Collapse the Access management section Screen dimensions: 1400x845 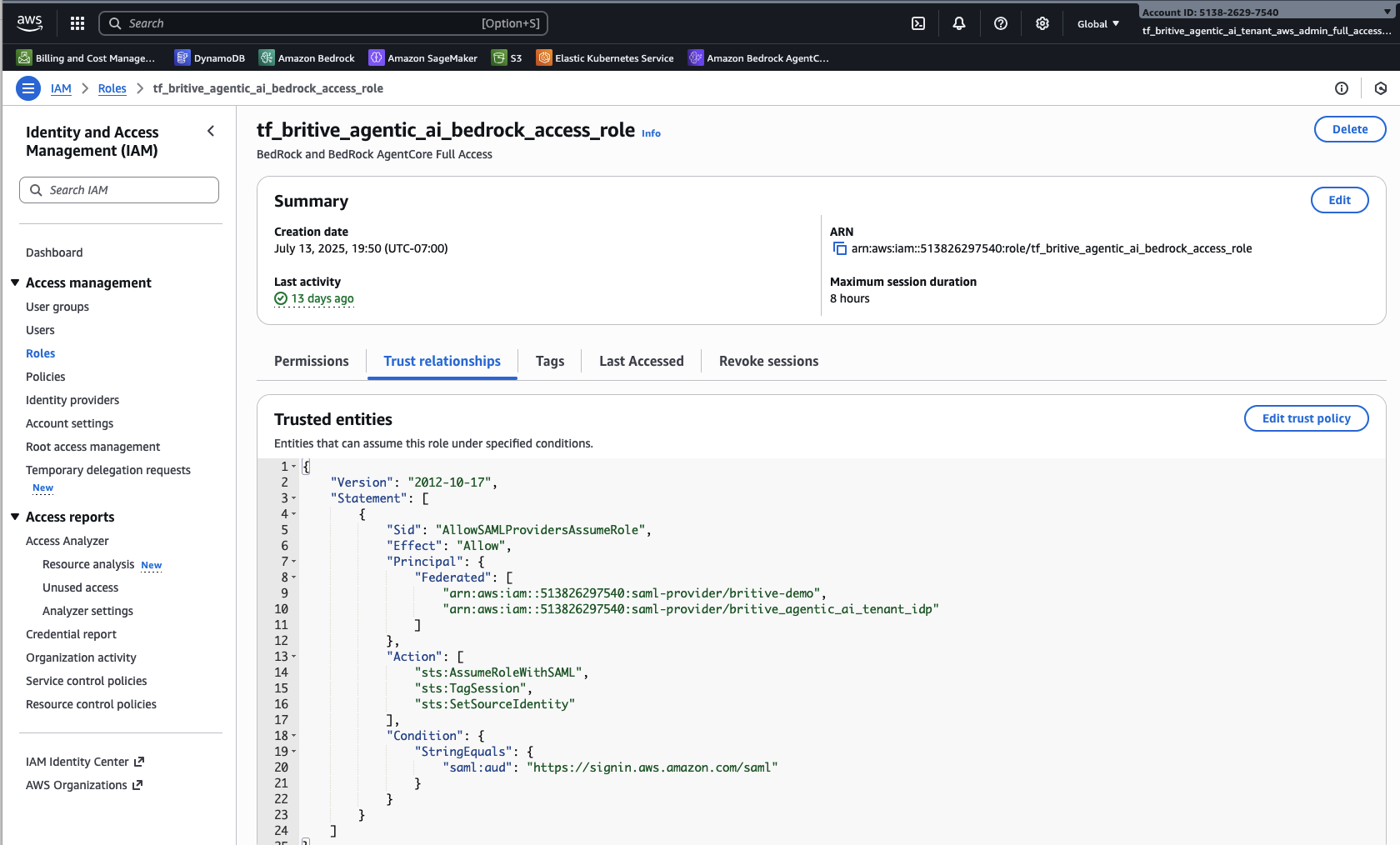(x=15, y=282)
